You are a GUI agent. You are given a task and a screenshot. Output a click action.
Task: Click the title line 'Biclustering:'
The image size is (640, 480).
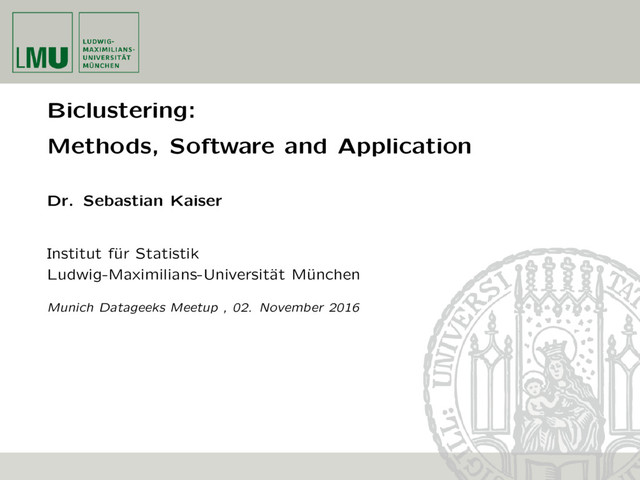click(x=122, y=111)
